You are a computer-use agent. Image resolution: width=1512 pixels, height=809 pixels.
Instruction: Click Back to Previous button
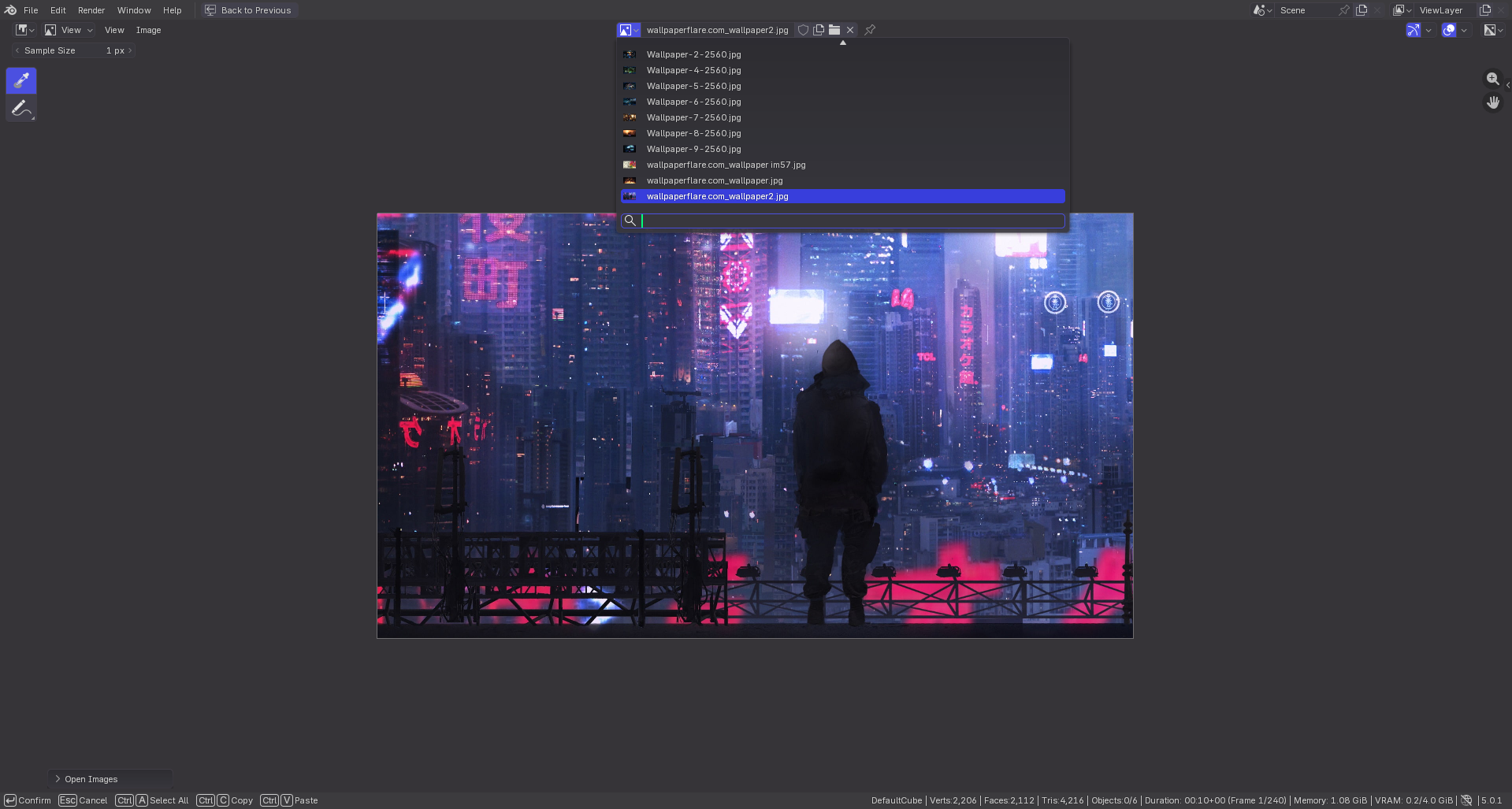(x=248, y=10)
